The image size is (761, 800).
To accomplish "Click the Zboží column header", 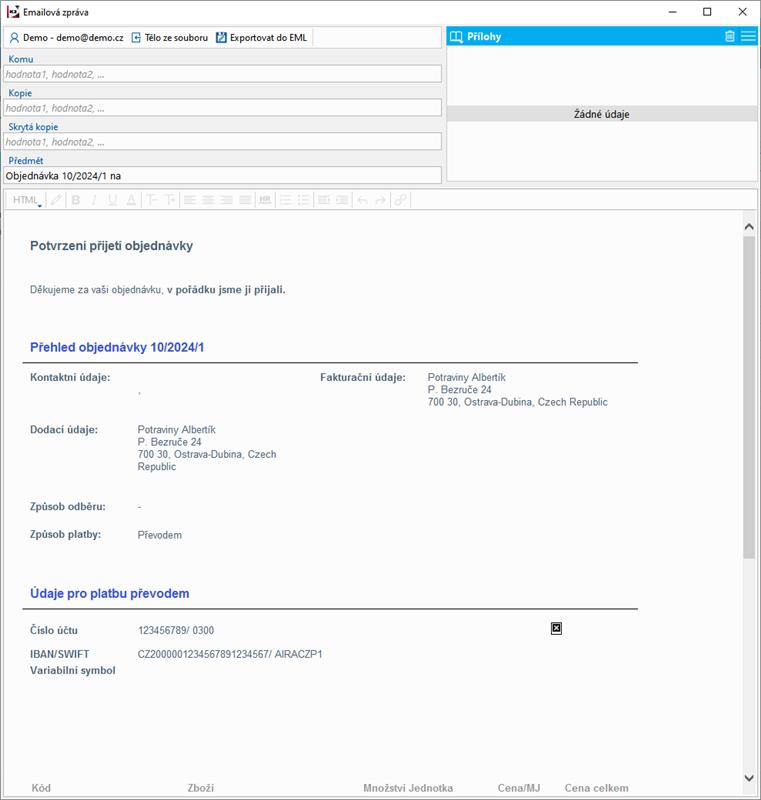I will (200, 788).
